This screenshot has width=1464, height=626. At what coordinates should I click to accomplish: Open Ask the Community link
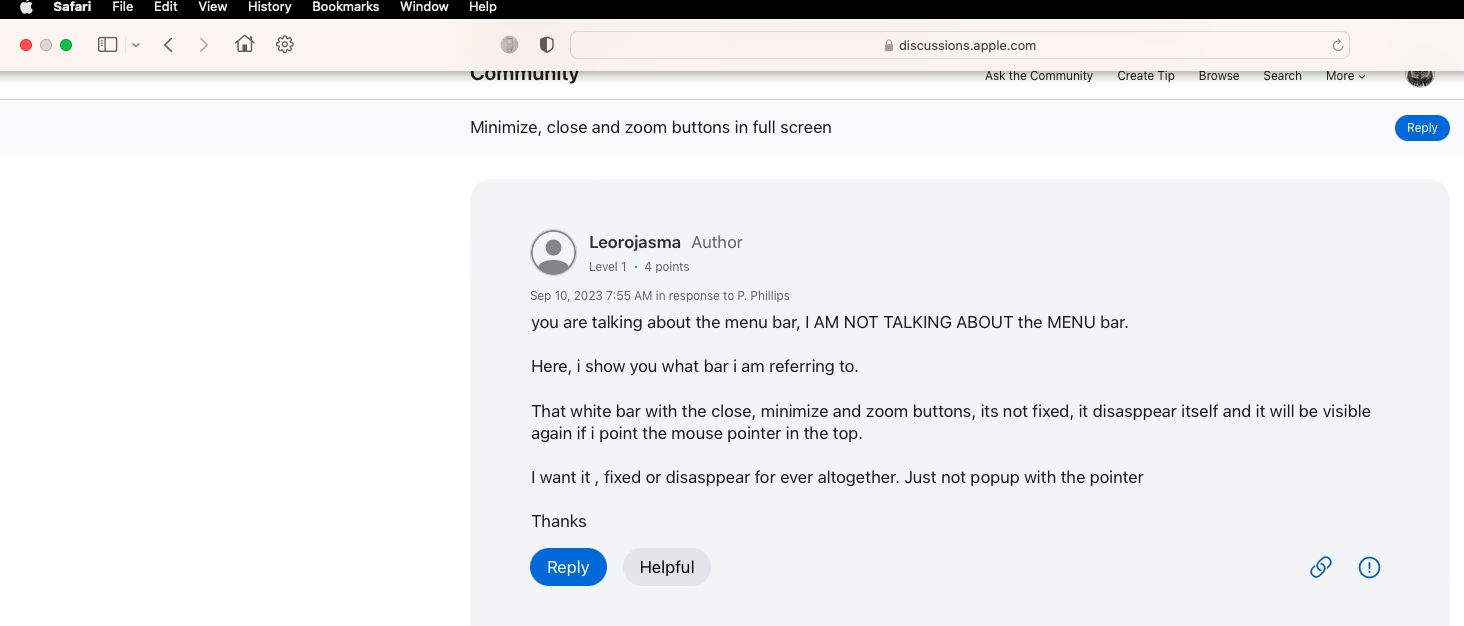tap(1038, 76)
